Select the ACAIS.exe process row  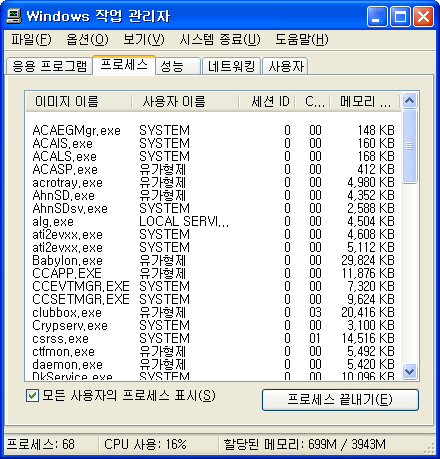click(213, 143)
